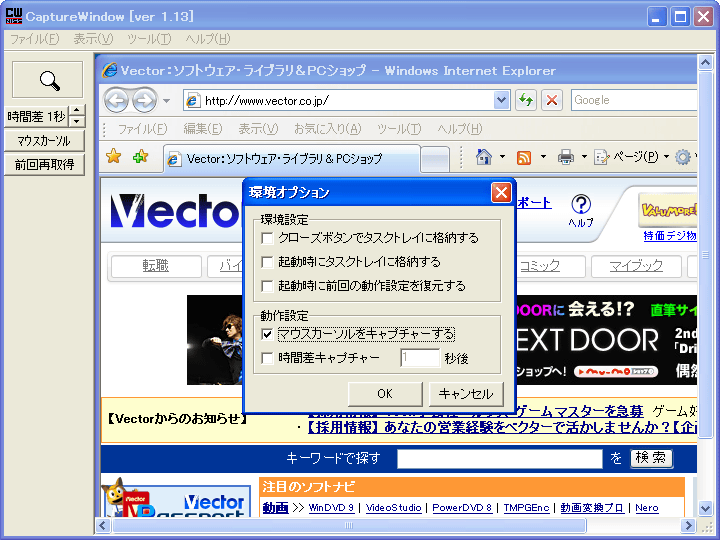Click the IE Home icon
Viewport: 720px width, 540px height.
(x=484, y=157)
